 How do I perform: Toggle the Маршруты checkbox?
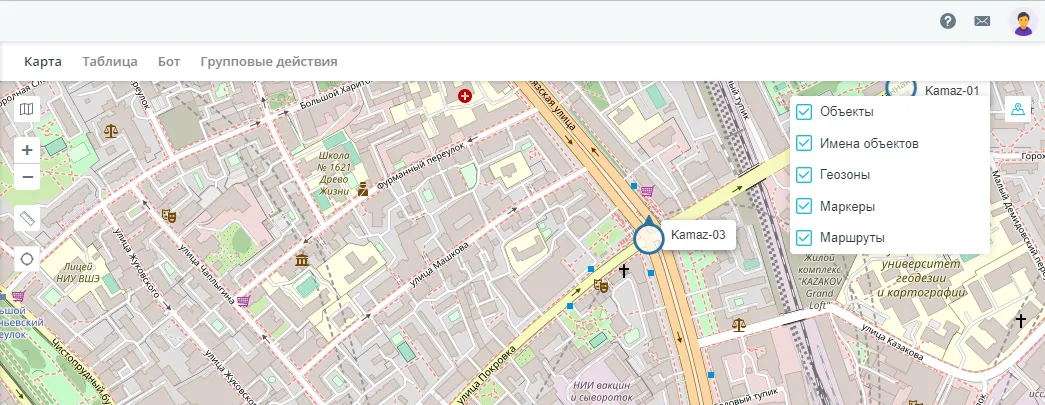[x=804, y=238]
